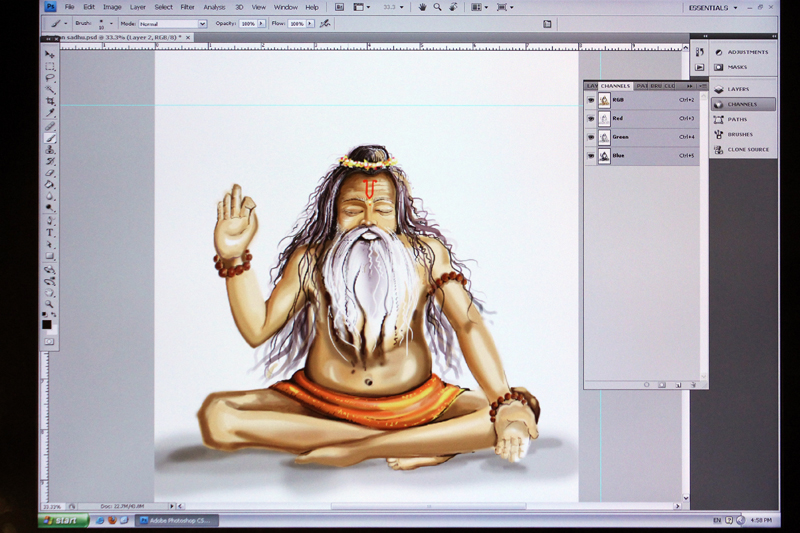Image resolution: width=800 pixels, height=533 pixels.
Task: Expand the Opacity slider arrow
Action: 263,23
